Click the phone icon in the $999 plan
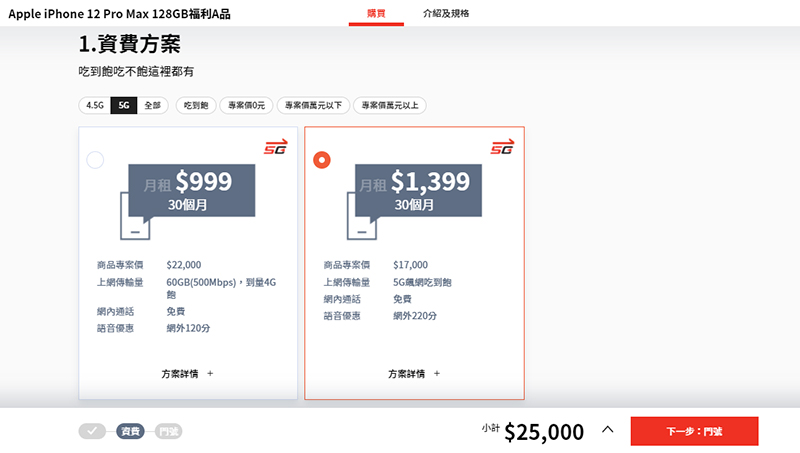The image size is (800, 453). point(135,218)
